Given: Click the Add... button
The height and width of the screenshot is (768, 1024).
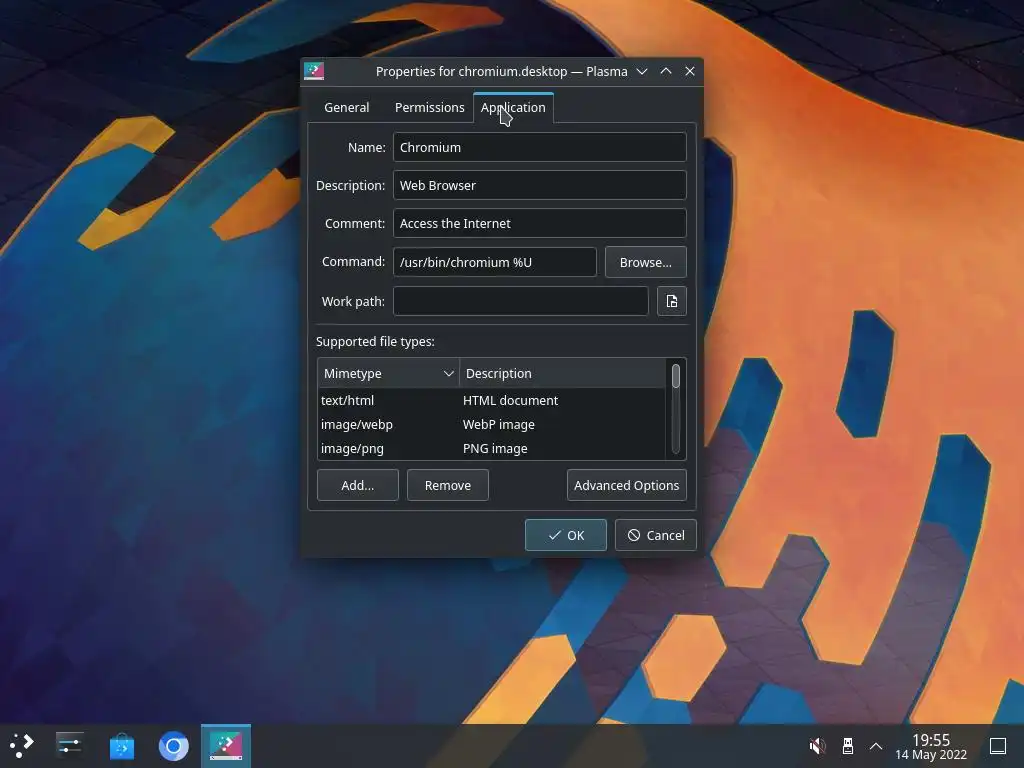Looking at the screenshot, I should tap(358, 485).
